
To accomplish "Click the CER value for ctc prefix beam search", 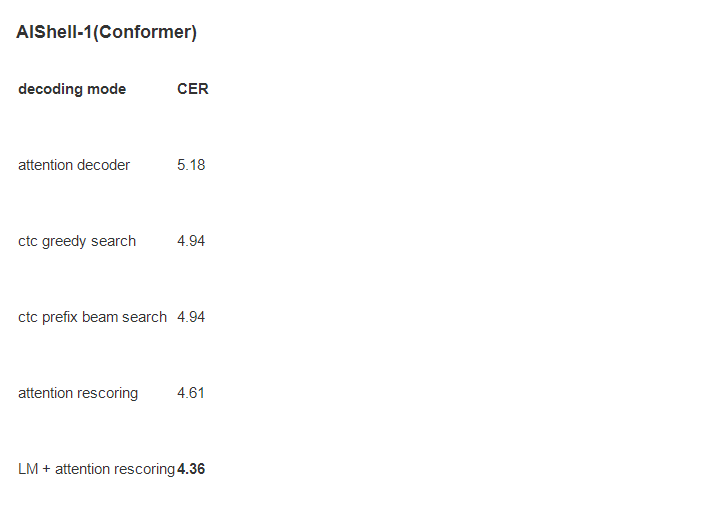I will point(191,317).
